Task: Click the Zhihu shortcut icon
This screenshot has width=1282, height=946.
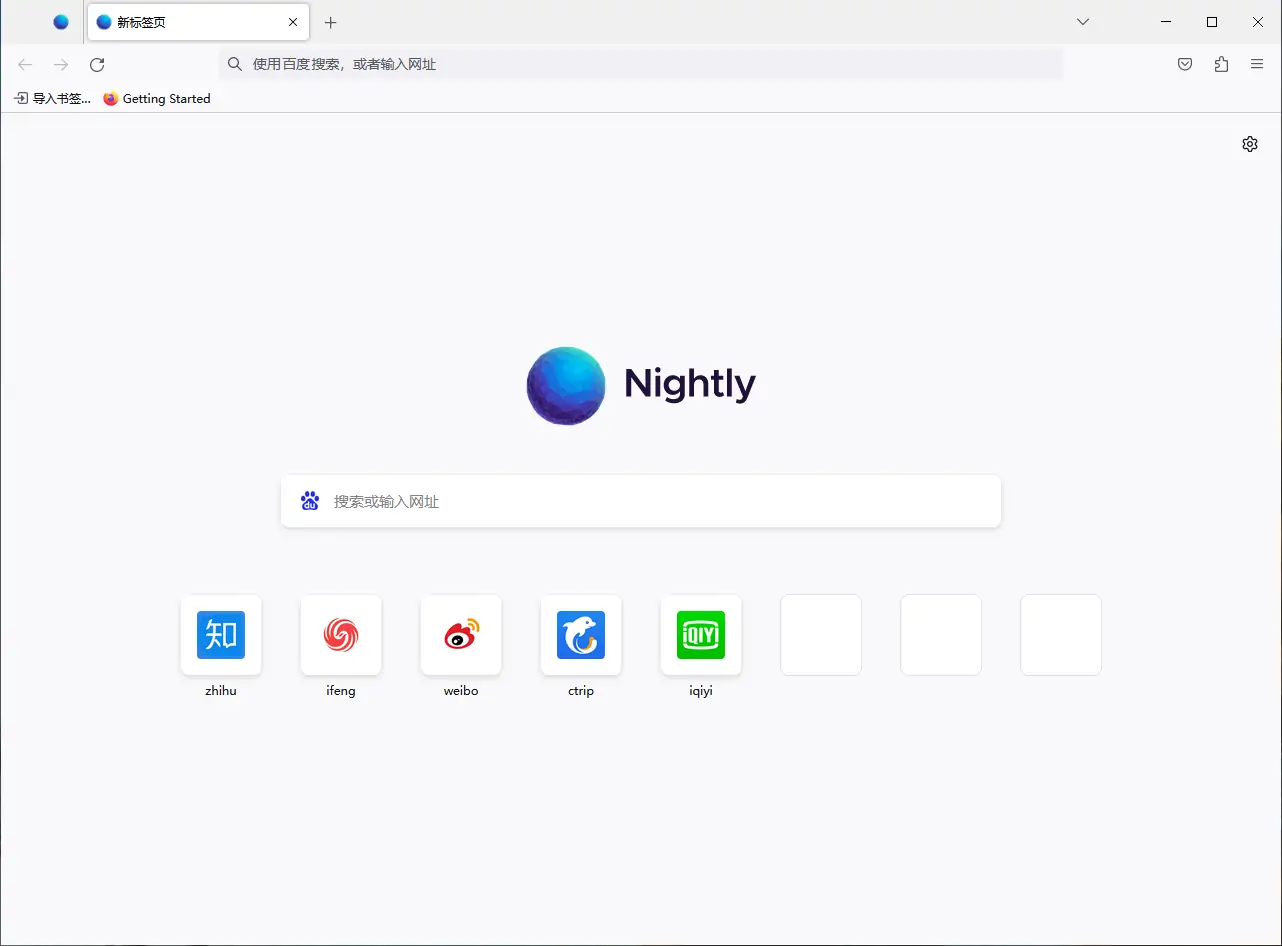Action: click(x=220, y=635)
